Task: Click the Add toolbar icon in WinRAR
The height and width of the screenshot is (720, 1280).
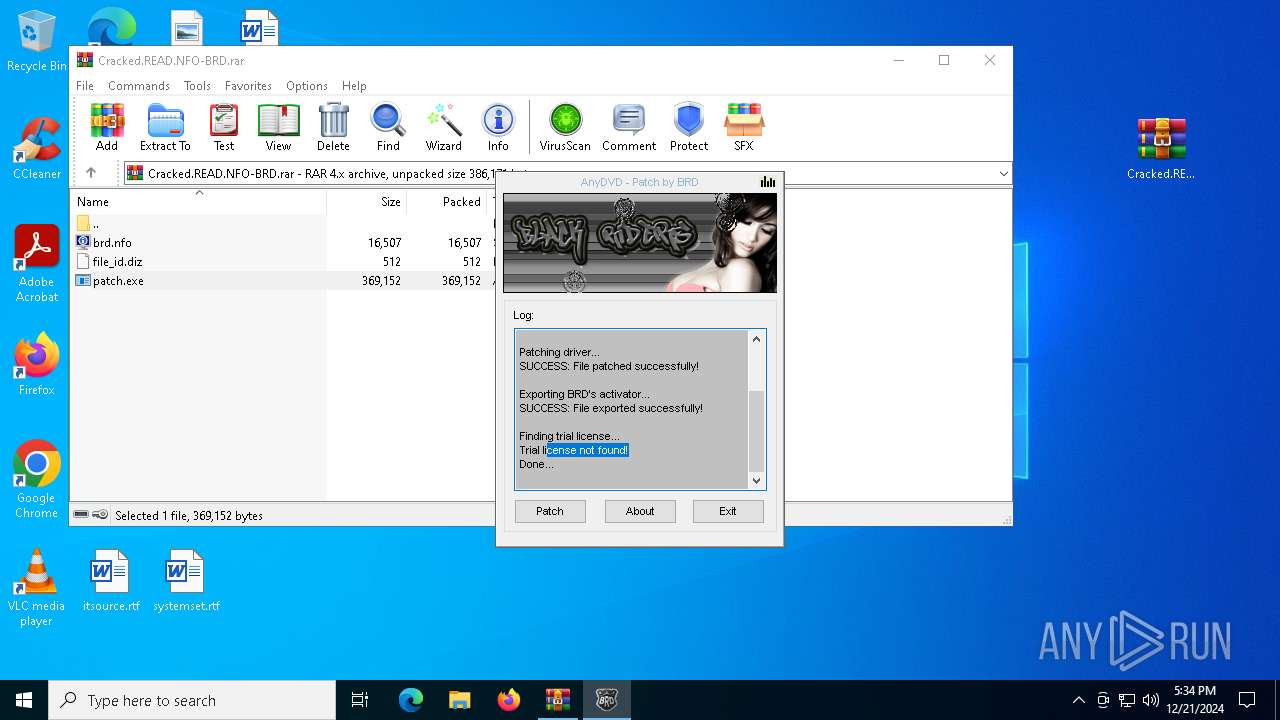Action: [x=107, y=127]
